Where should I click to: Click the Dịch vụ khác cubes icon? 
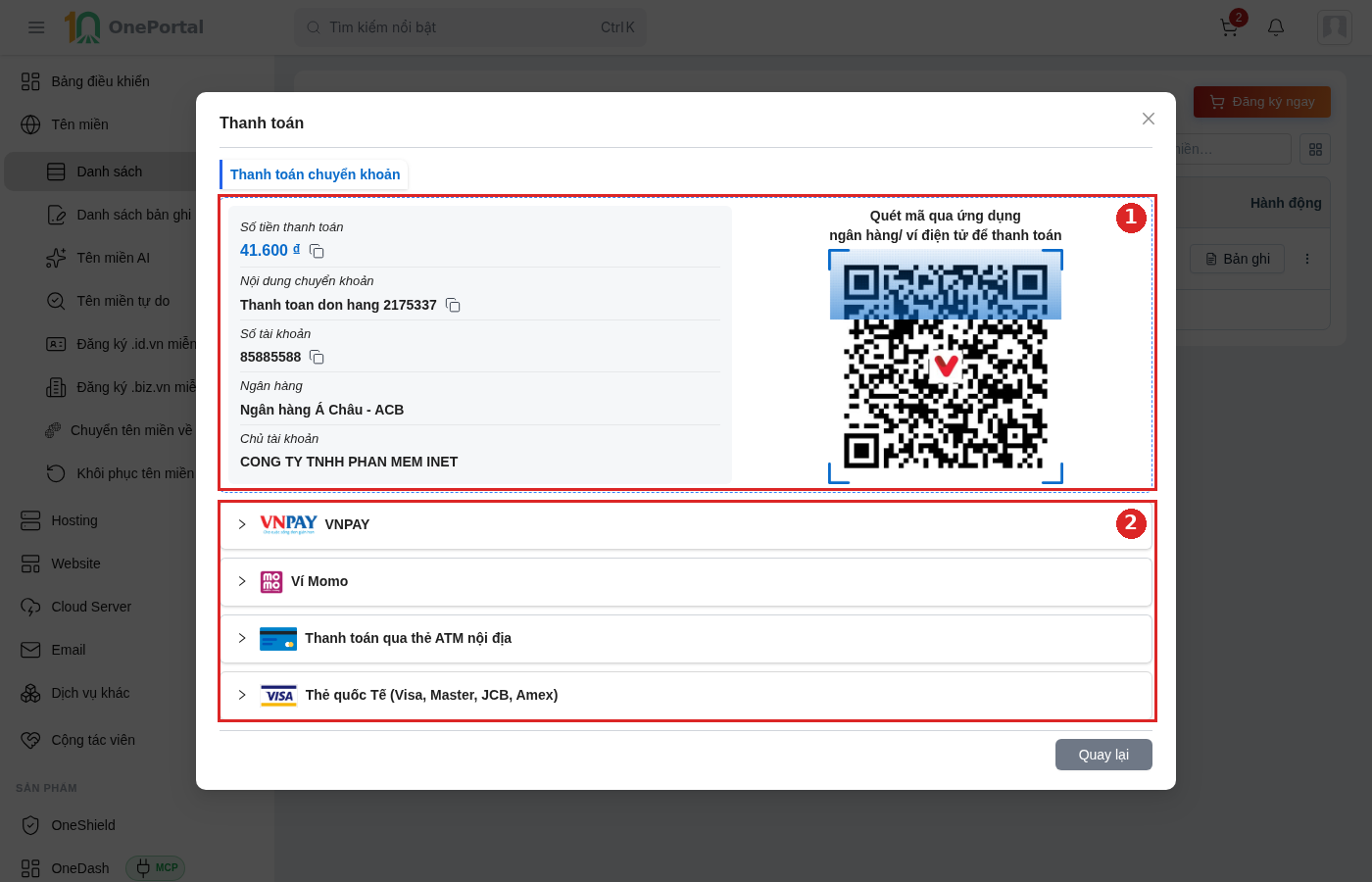30,693
